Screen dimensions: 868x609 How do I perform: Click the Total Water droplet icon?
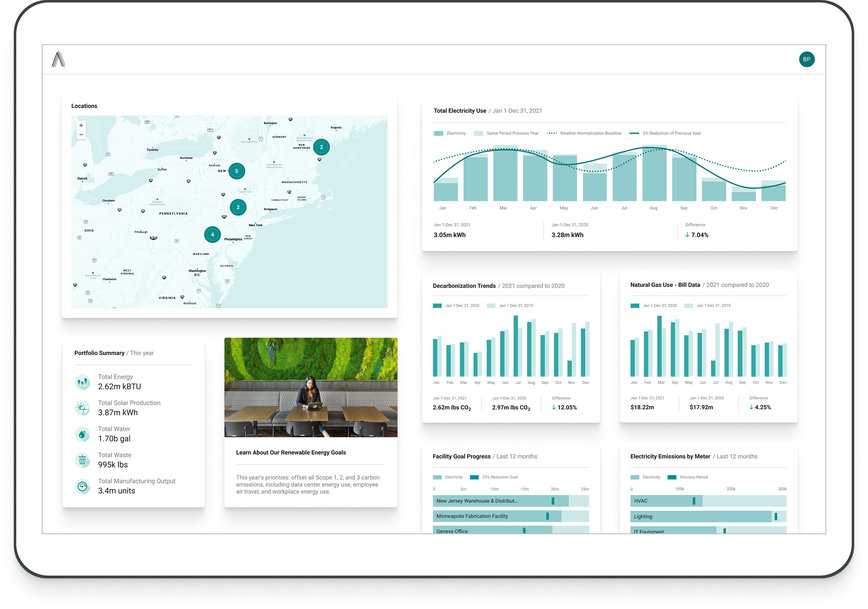point(82,434)
